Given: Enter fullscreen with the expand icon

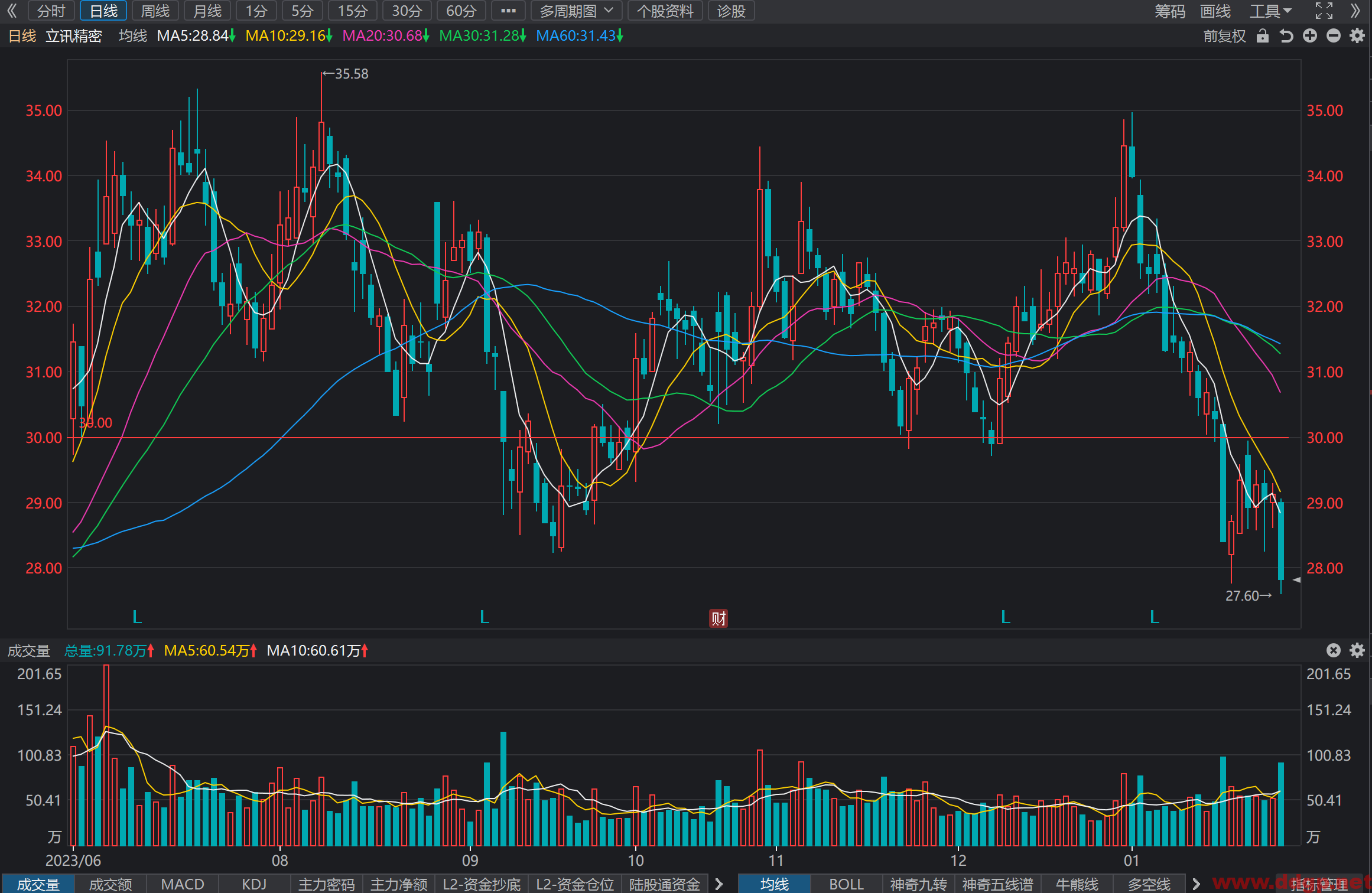Looking at the screenshot, I should tap(1324, 11).
